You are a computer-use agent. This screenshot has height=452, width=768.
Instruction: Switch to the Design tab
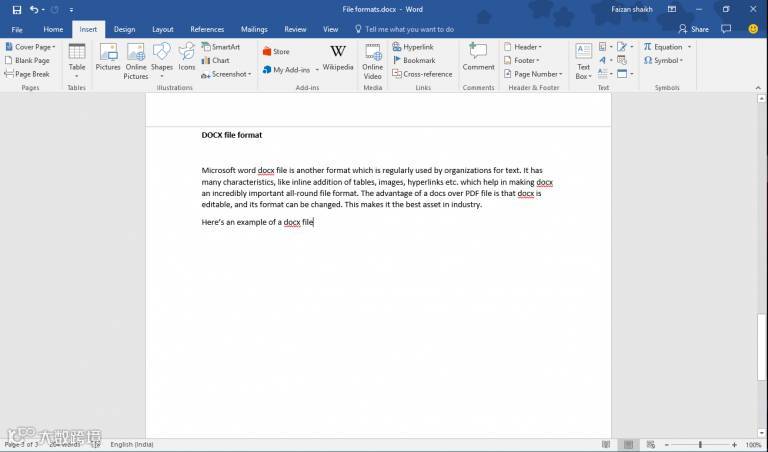click(x=124, y=29)
